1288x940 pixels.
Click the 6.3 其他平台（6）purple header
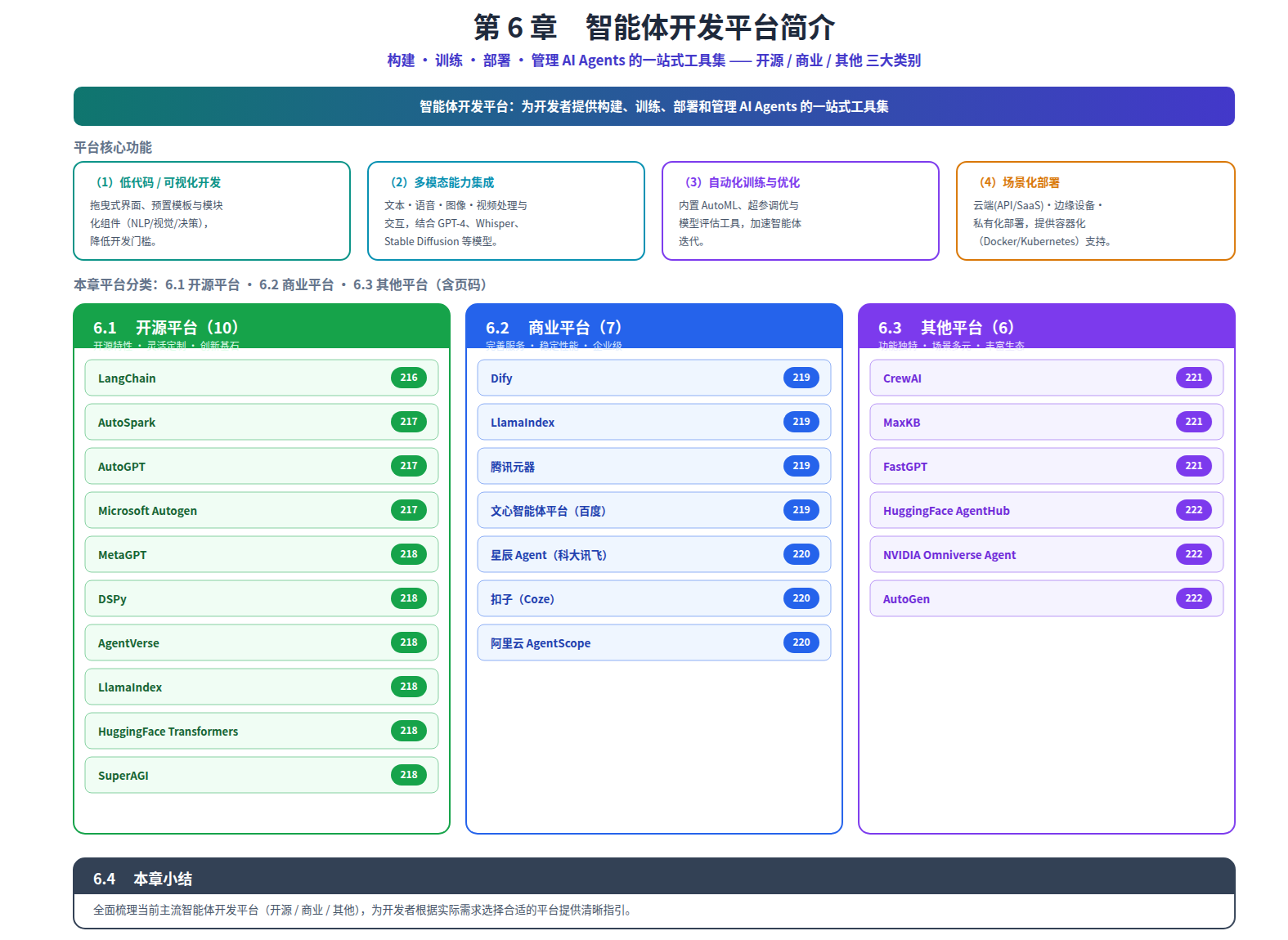pos(1047,326)
